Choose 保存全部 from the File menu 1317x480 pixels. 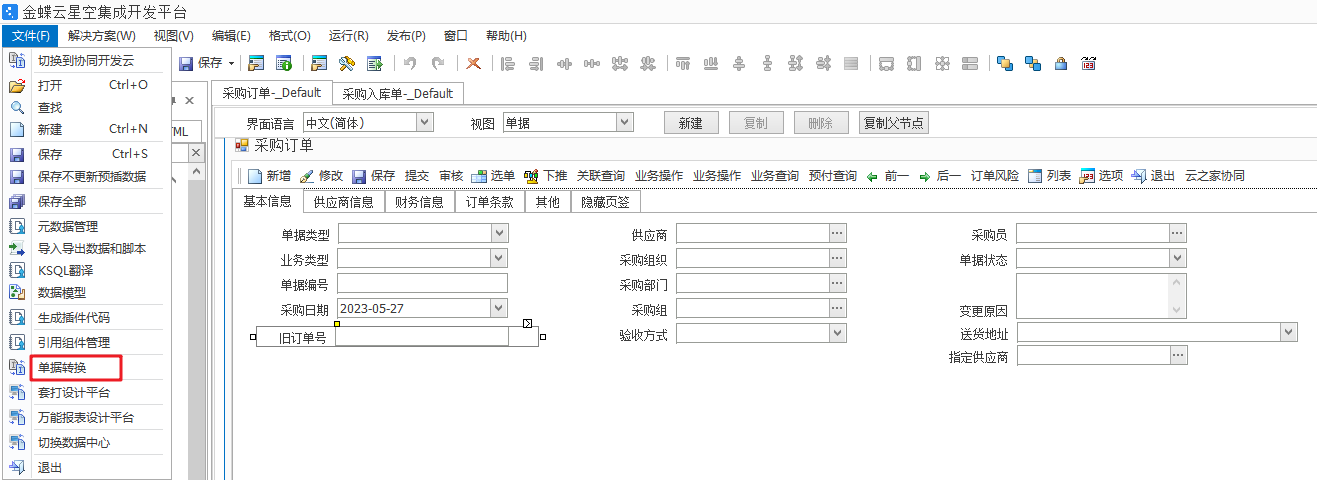point(86,201)
